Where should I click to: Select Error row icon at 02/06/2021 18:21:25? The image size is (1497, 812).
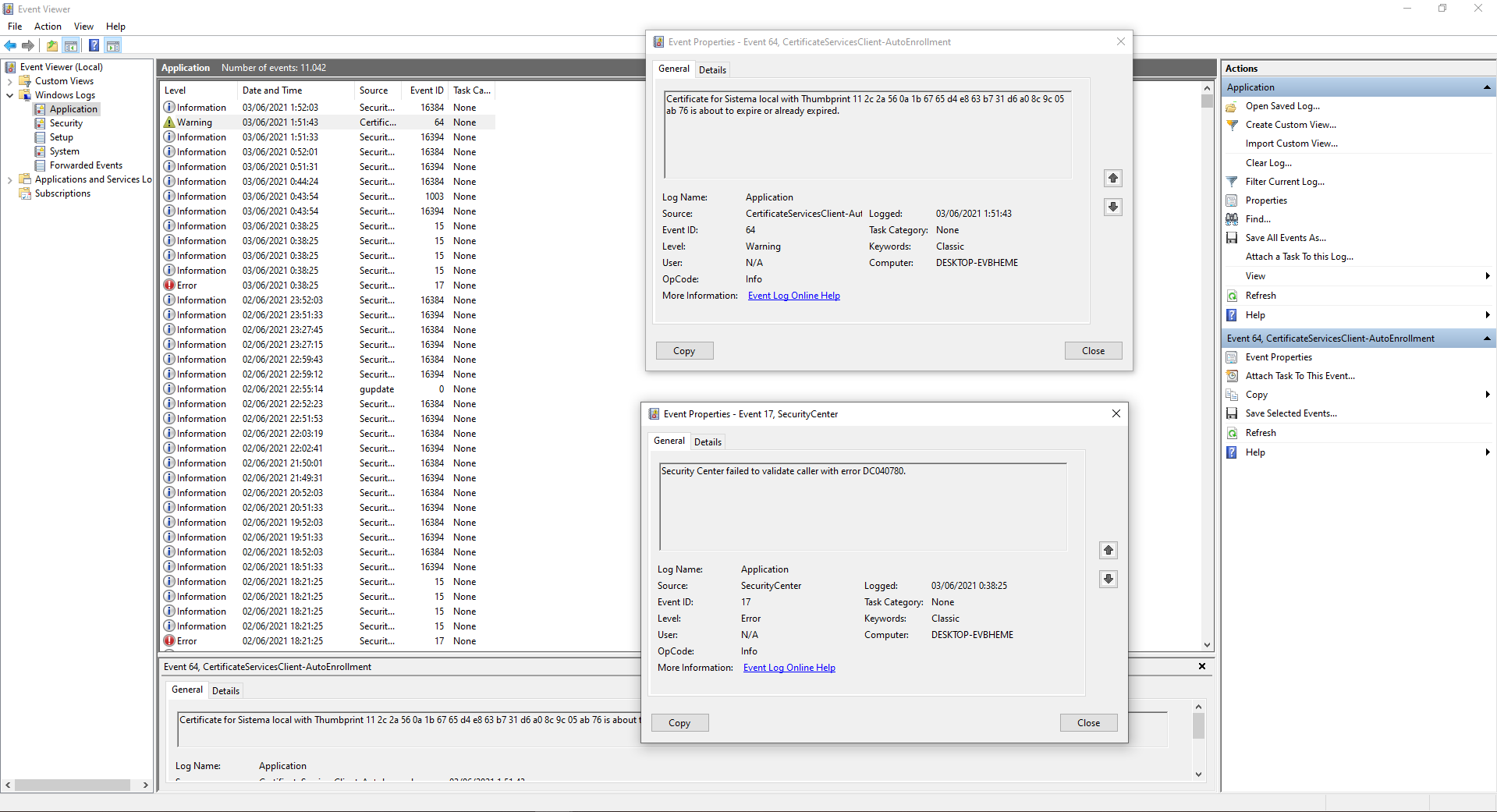(x=169, y=641)
